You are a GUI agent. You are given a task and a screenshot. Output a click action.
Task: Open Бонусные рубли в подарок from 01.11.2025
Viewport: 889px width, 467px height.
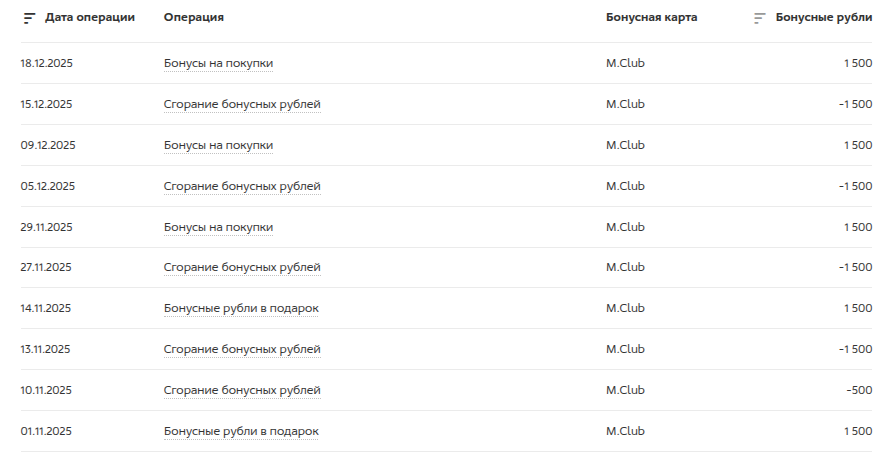pos(241,431)
